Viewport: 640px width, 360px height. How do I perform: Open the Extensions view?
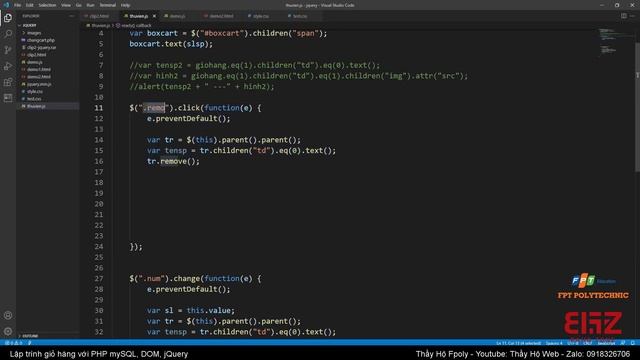[8, 82]
